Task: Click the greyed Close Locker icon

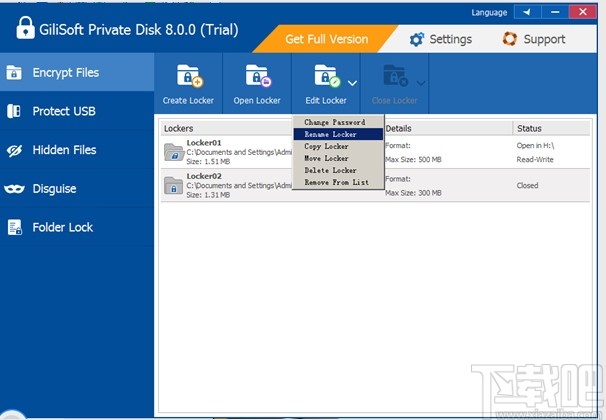Action: [x=395, y=76]
